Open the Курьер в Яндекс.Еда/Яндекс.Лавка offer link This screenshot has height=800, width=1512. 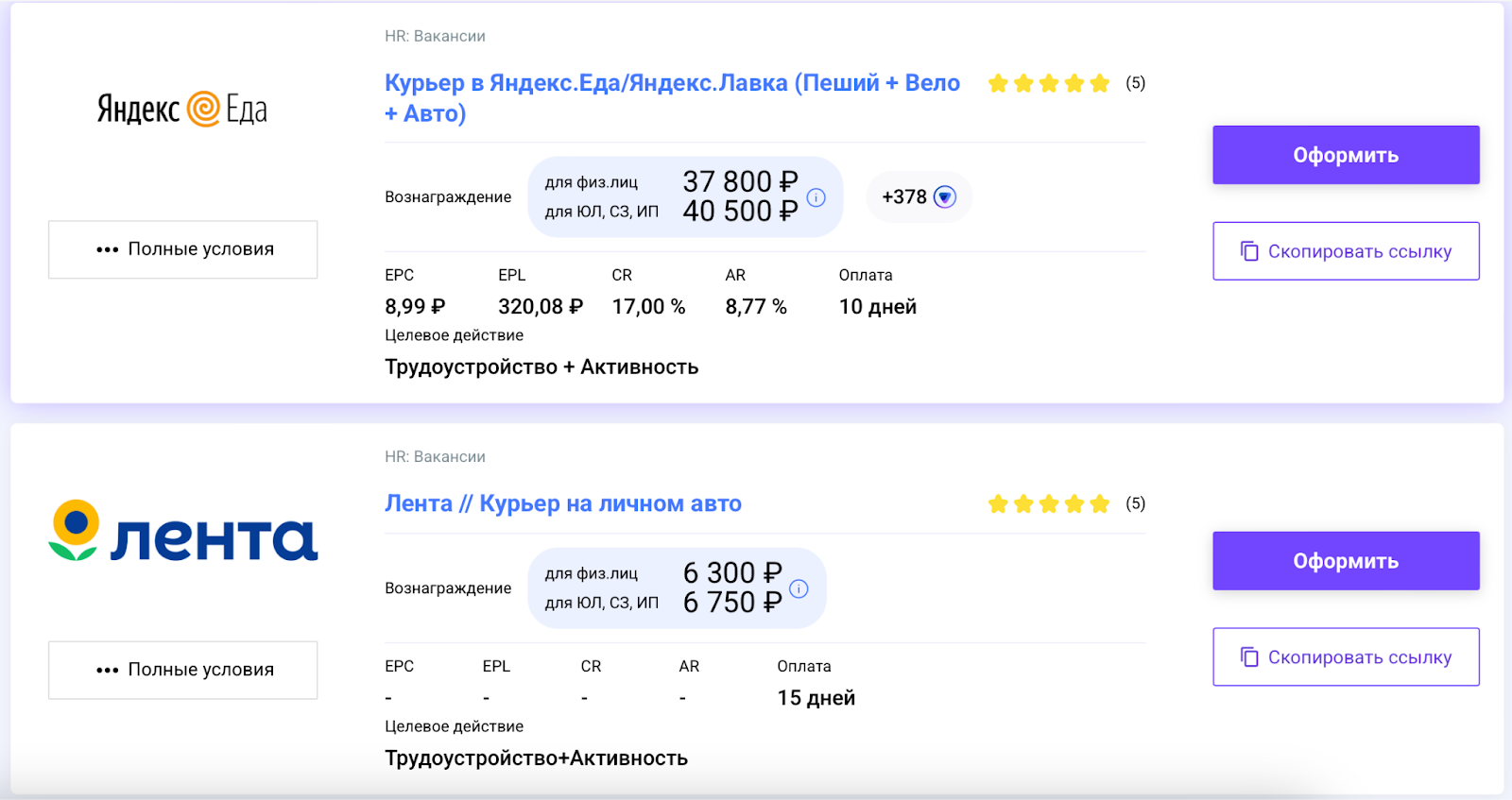click(671, 84)
